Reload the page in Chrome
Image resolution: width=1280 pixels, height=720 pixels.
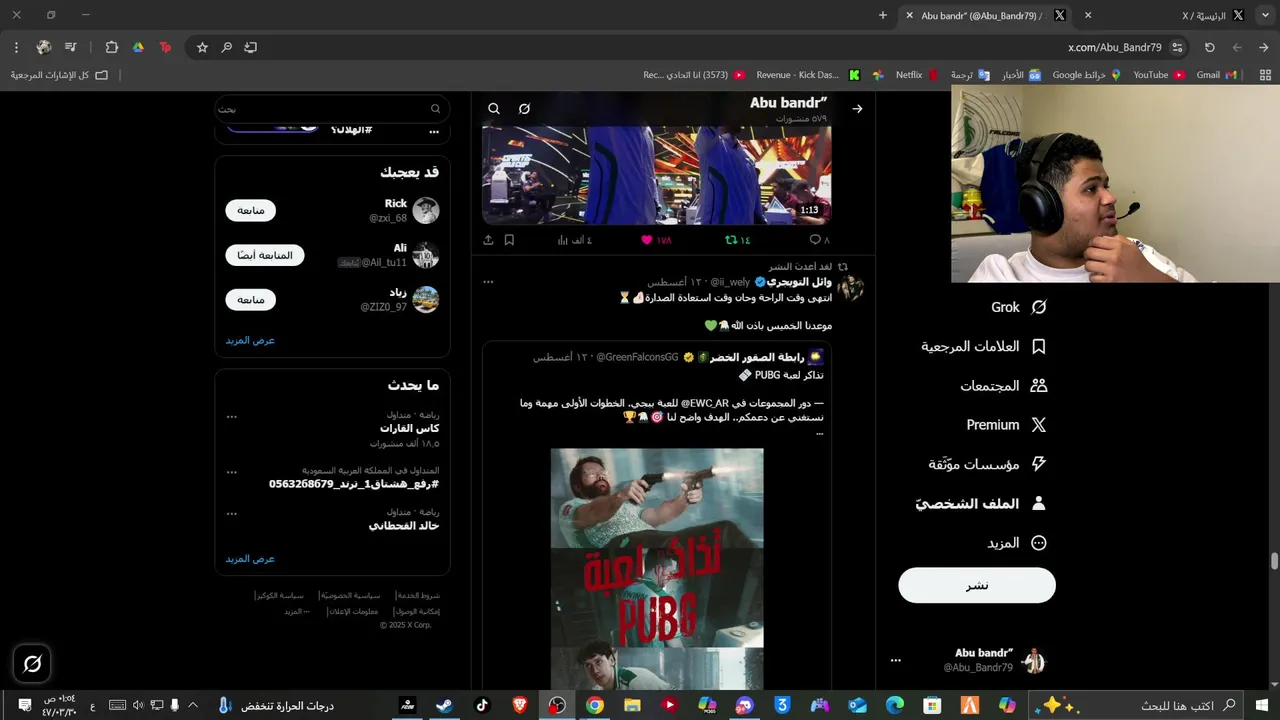(x=1209, y=47)
